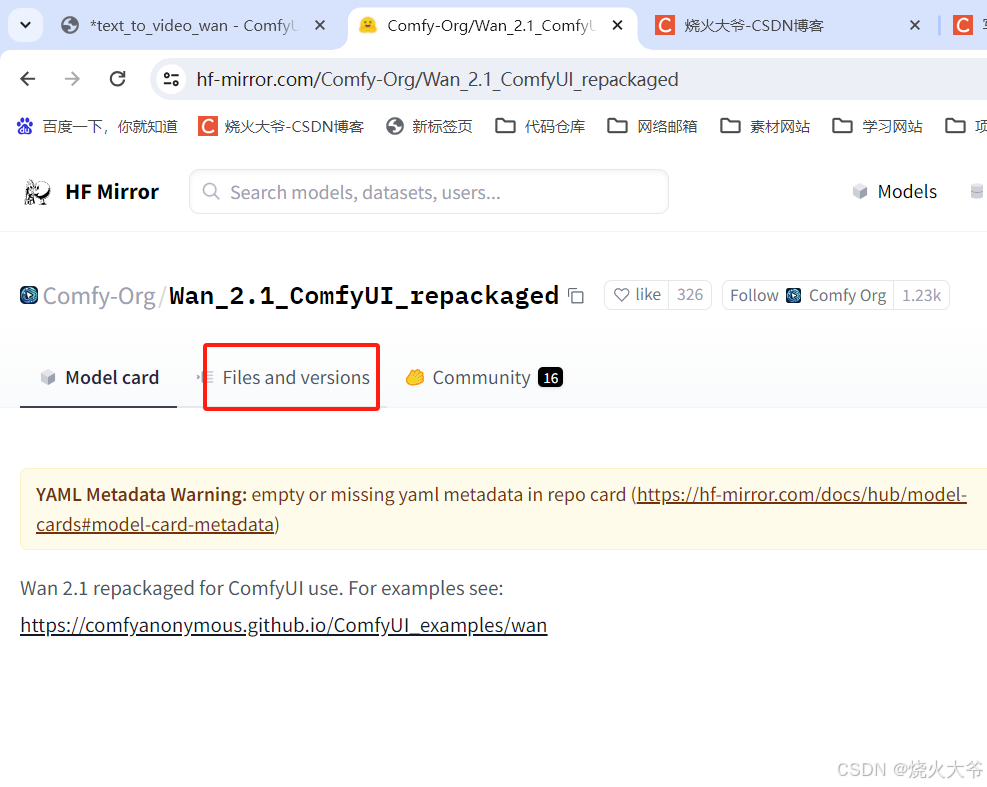Screen dimensions: 987x787
Task: Click the Comfy-Org avatar icon beside repo name
Action: [29, 295]
